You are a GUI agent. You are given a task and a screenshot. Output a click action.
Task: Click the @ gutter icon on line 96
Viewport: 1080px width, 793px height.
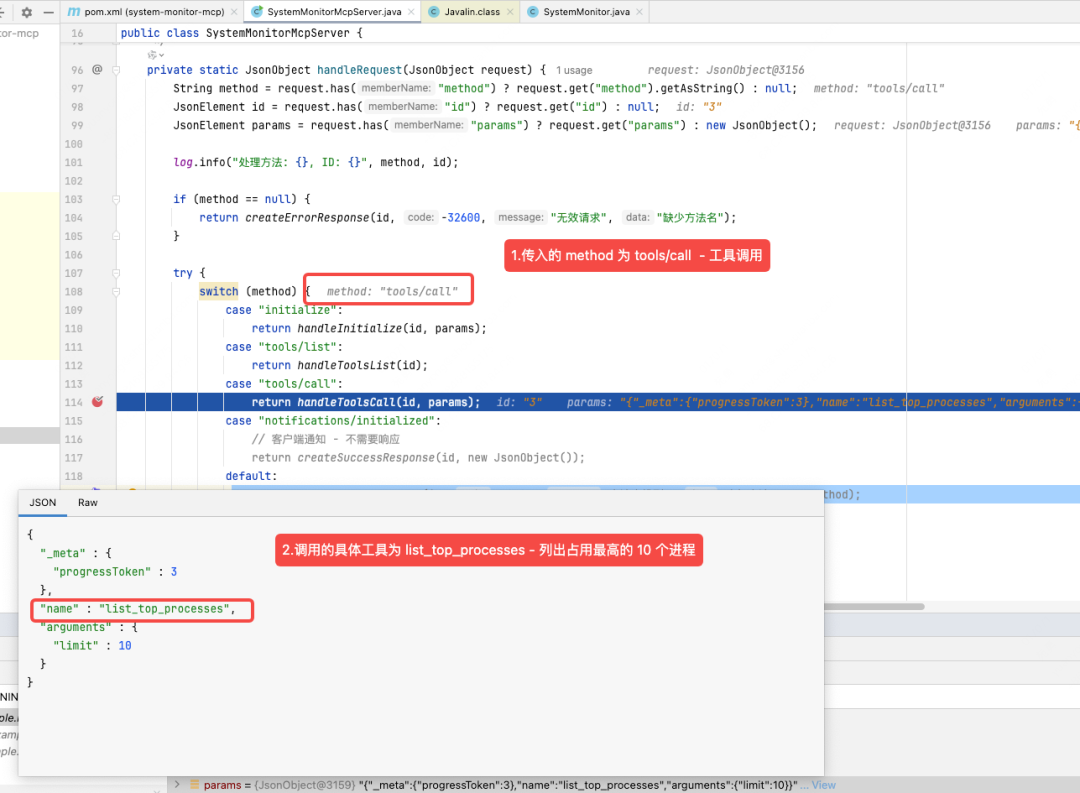(97, 70)
